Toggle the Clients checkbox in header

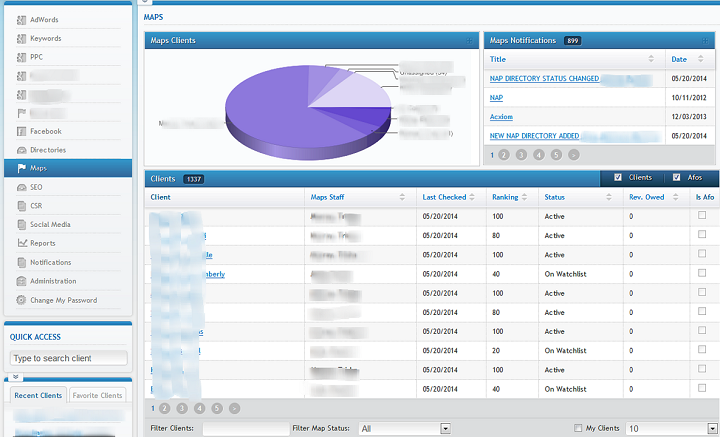tap(618, 178)
